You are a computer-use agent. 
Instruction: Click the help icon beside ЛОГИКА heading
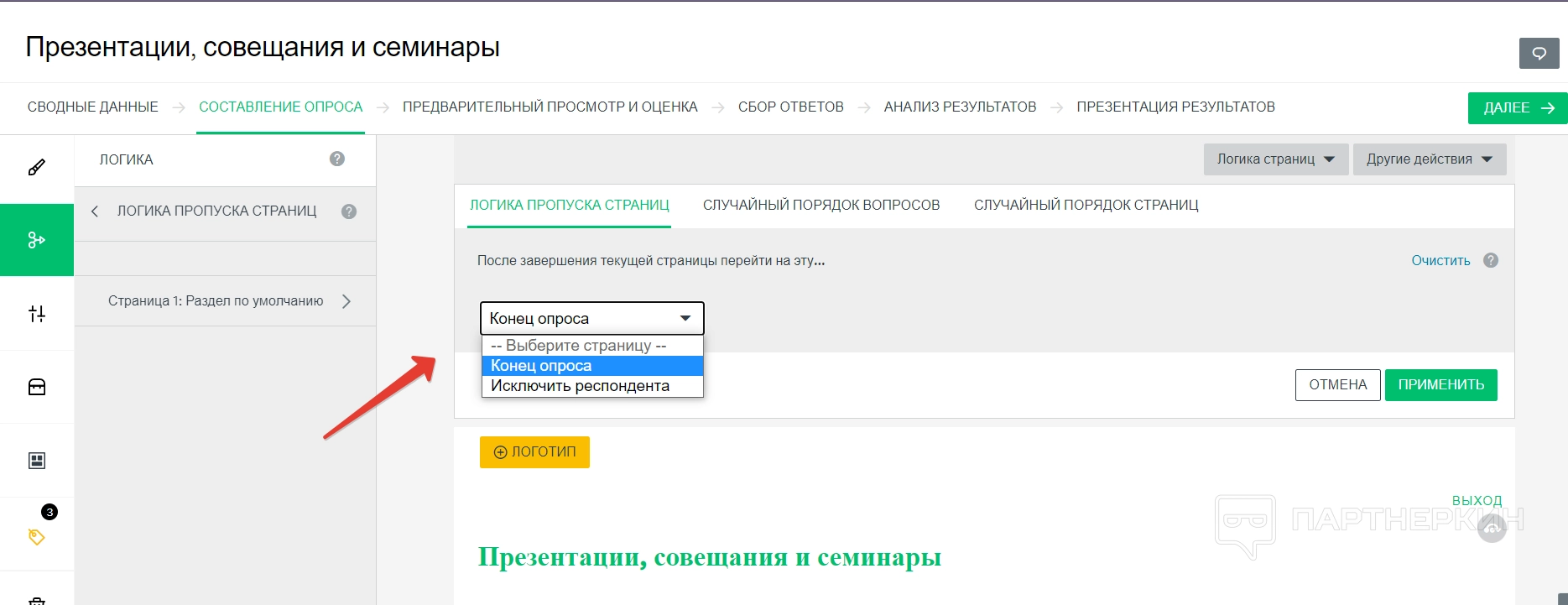point(337,159)
